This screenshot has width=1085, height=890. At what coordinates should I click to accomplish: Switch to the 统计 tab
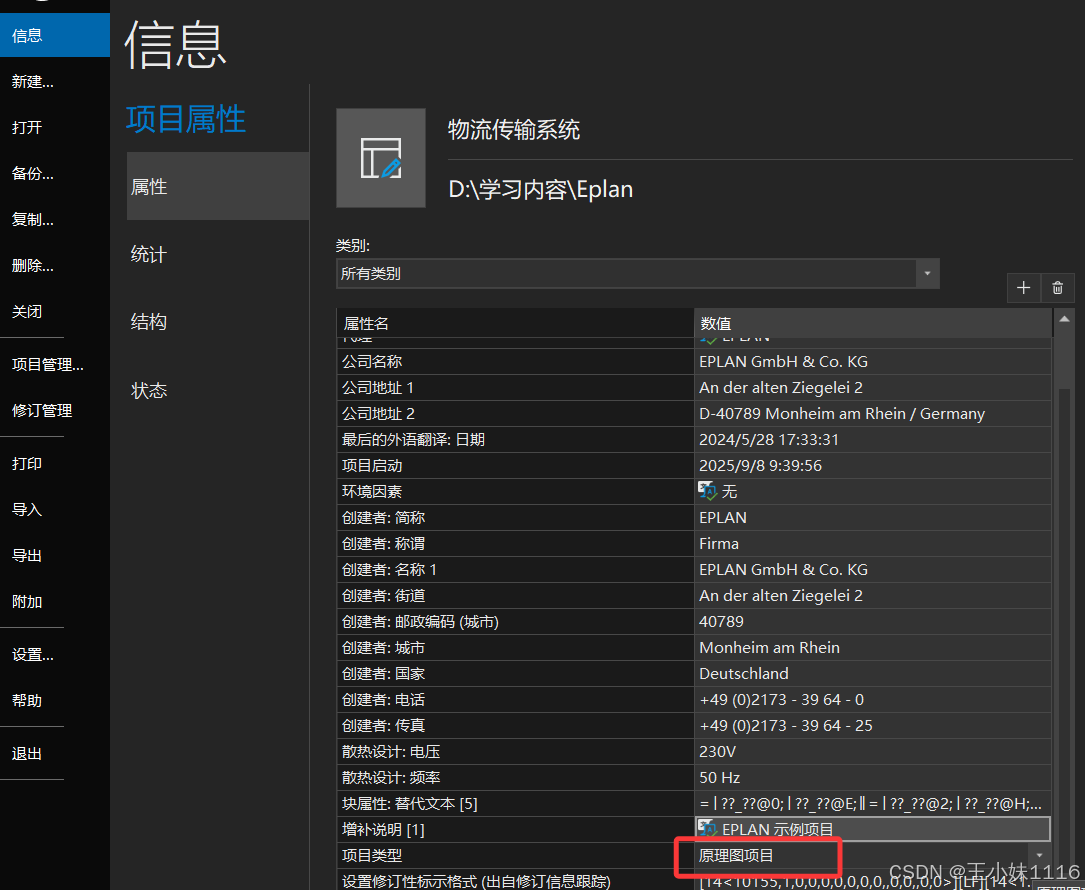(147, 254)
